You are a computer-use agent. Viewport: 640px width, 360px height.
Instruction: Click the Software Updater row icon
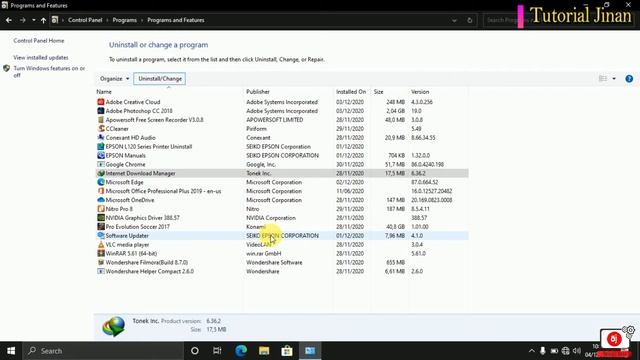[101, 236]
